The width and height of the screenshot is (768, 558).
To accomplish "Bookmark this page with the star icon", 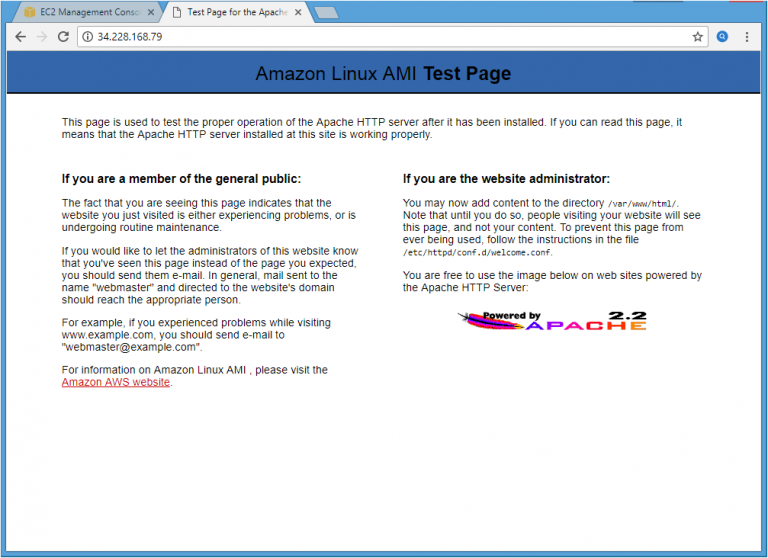I will 697,37.
